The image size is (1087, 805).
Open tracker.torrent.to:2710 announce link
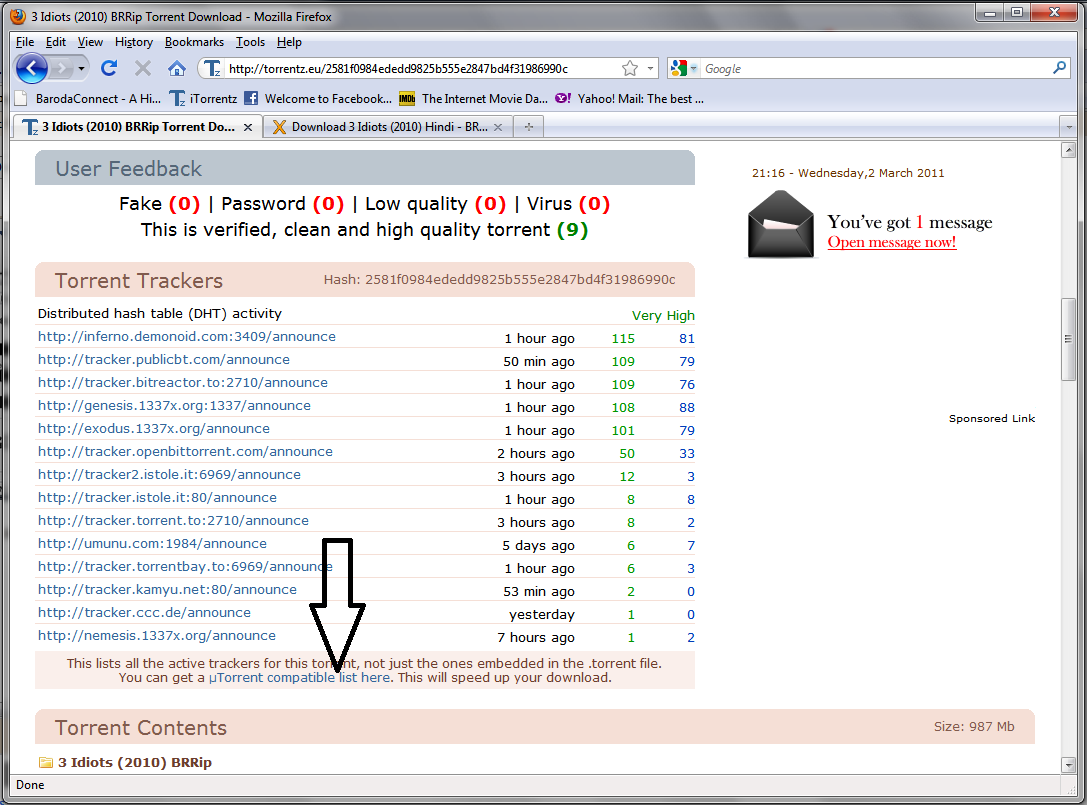tap(173, 520)
